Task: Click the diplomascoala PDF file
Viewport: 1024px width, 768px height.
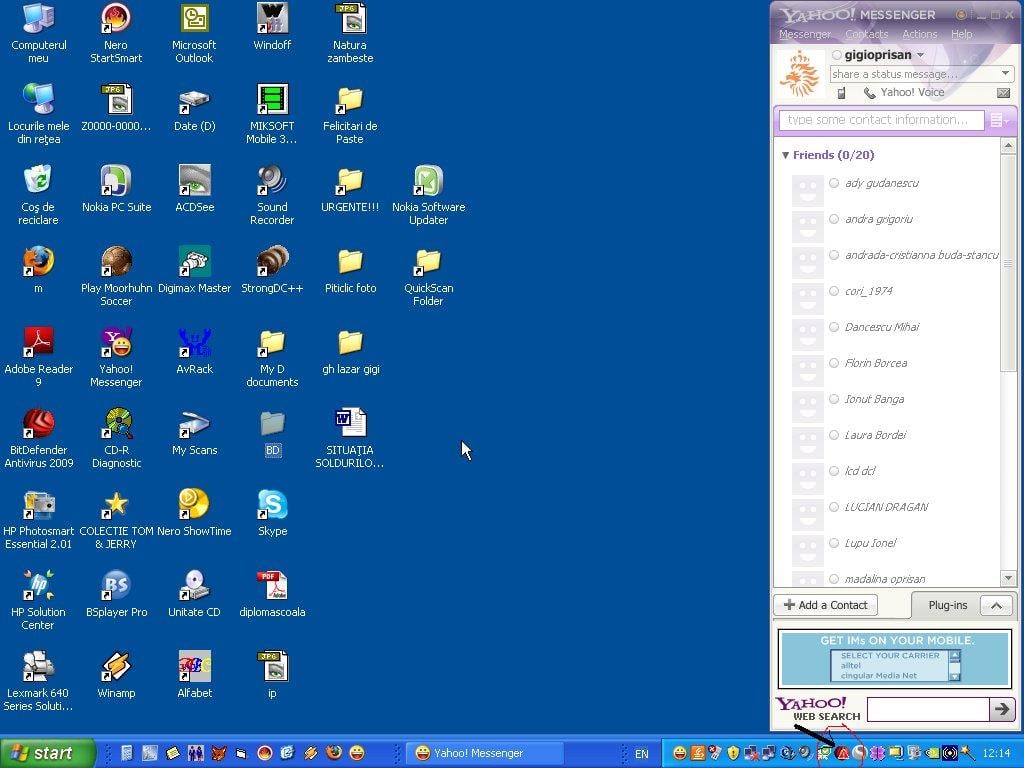Action: (272, 593)
